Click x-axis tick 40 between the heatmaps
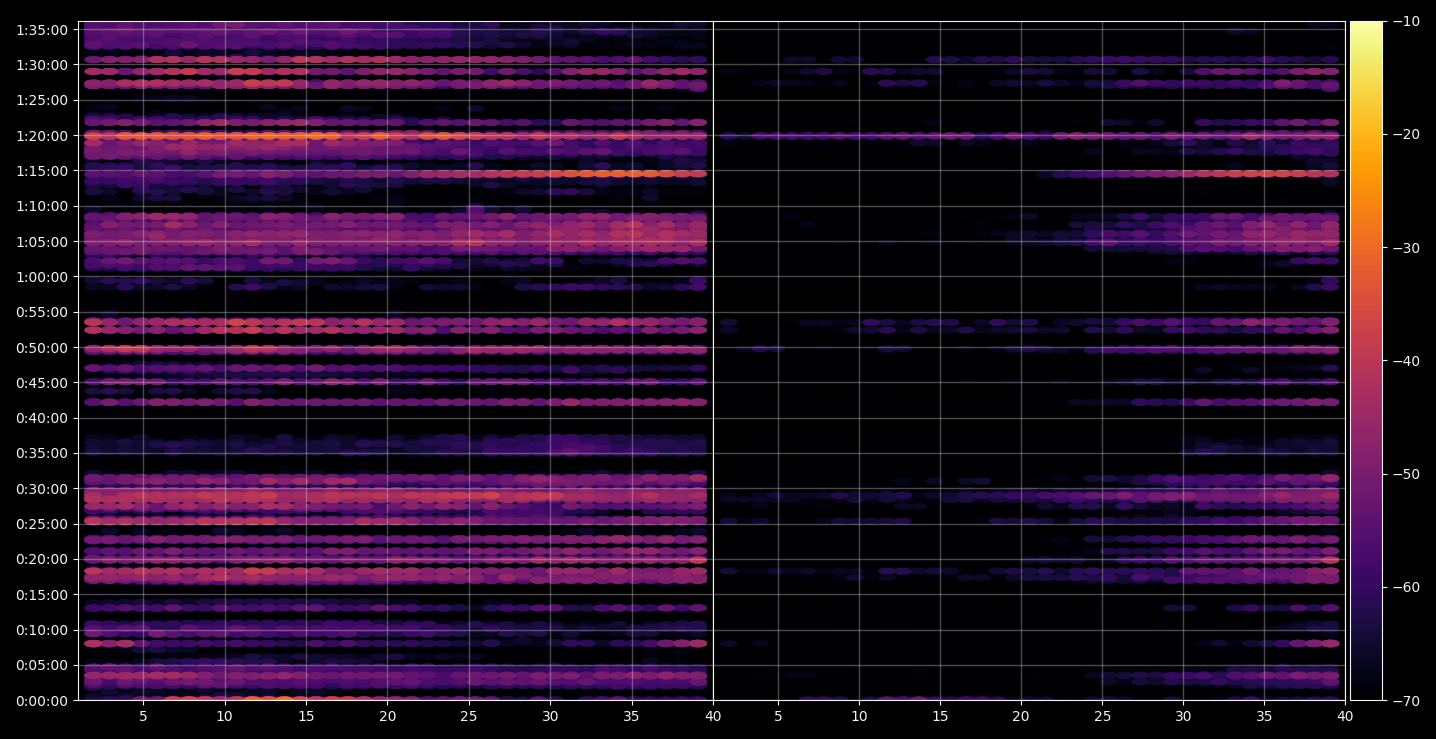The height and width of the screenshot is (739, 1436). [x=713, y=716]
